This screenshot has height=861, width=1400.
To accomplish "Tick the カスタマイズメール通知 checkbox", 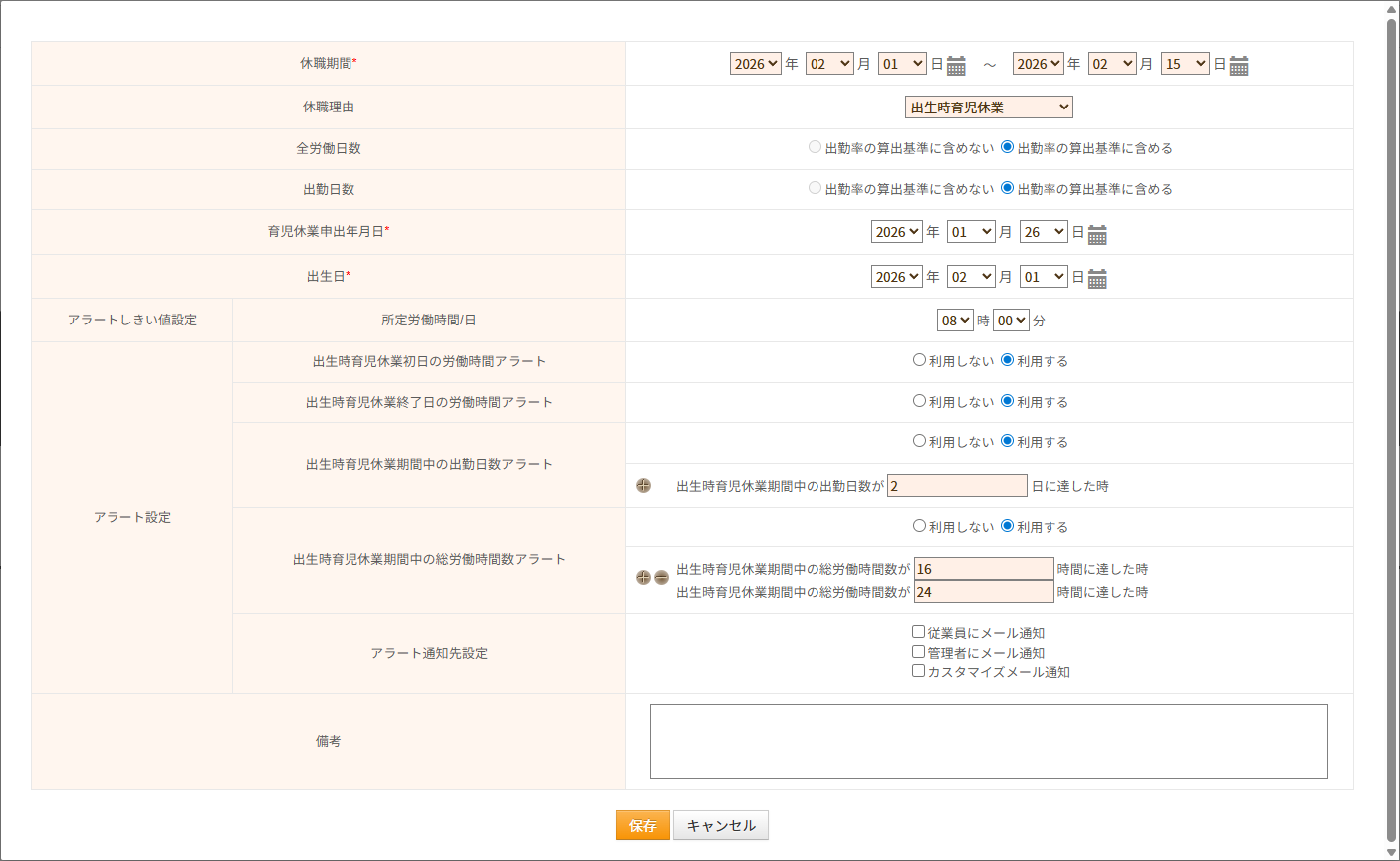I will (x=919, y=671).
